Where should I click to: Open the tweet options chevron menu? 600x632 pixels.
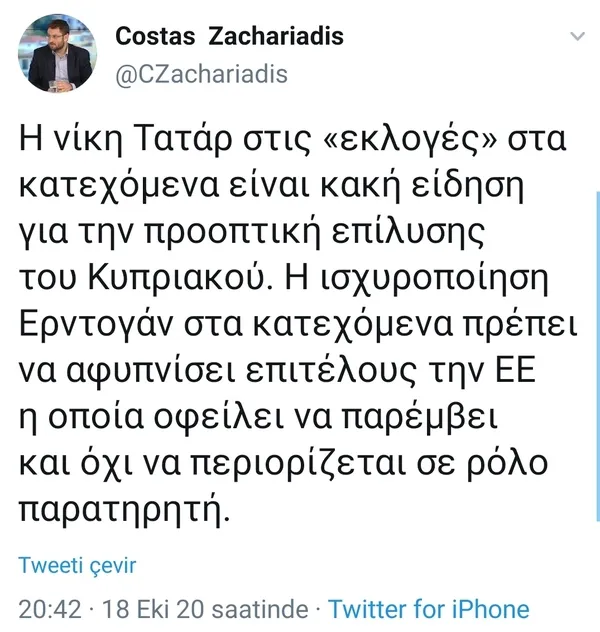pos(577,37)
